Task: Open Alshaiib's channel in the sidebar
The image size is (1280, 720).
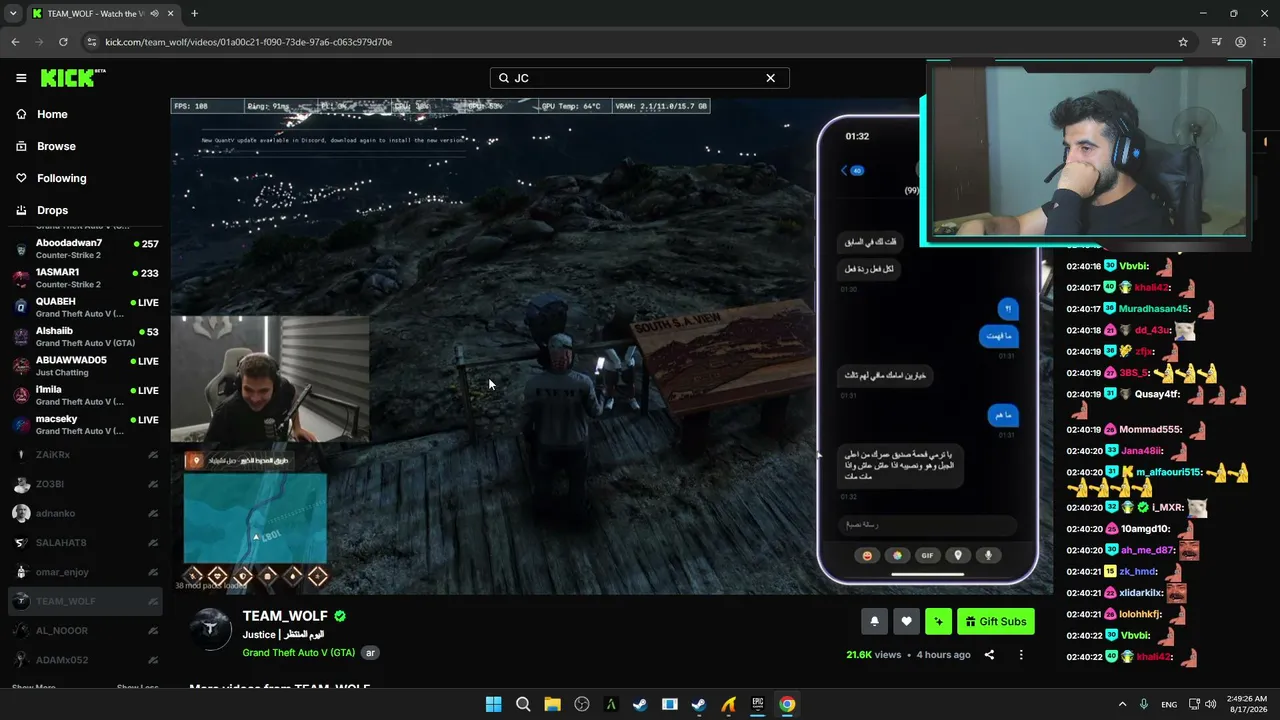Action: coord(85,337)
